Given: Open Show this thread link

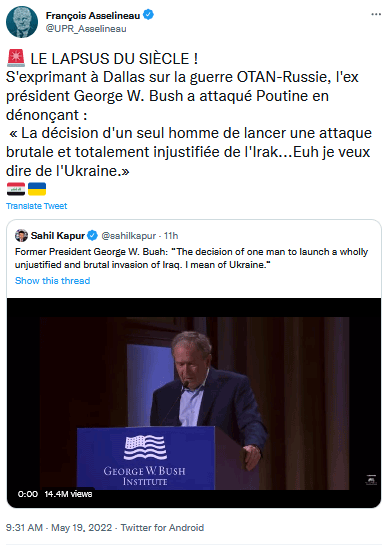Looking at the screenshot, I should pos(52,281).
